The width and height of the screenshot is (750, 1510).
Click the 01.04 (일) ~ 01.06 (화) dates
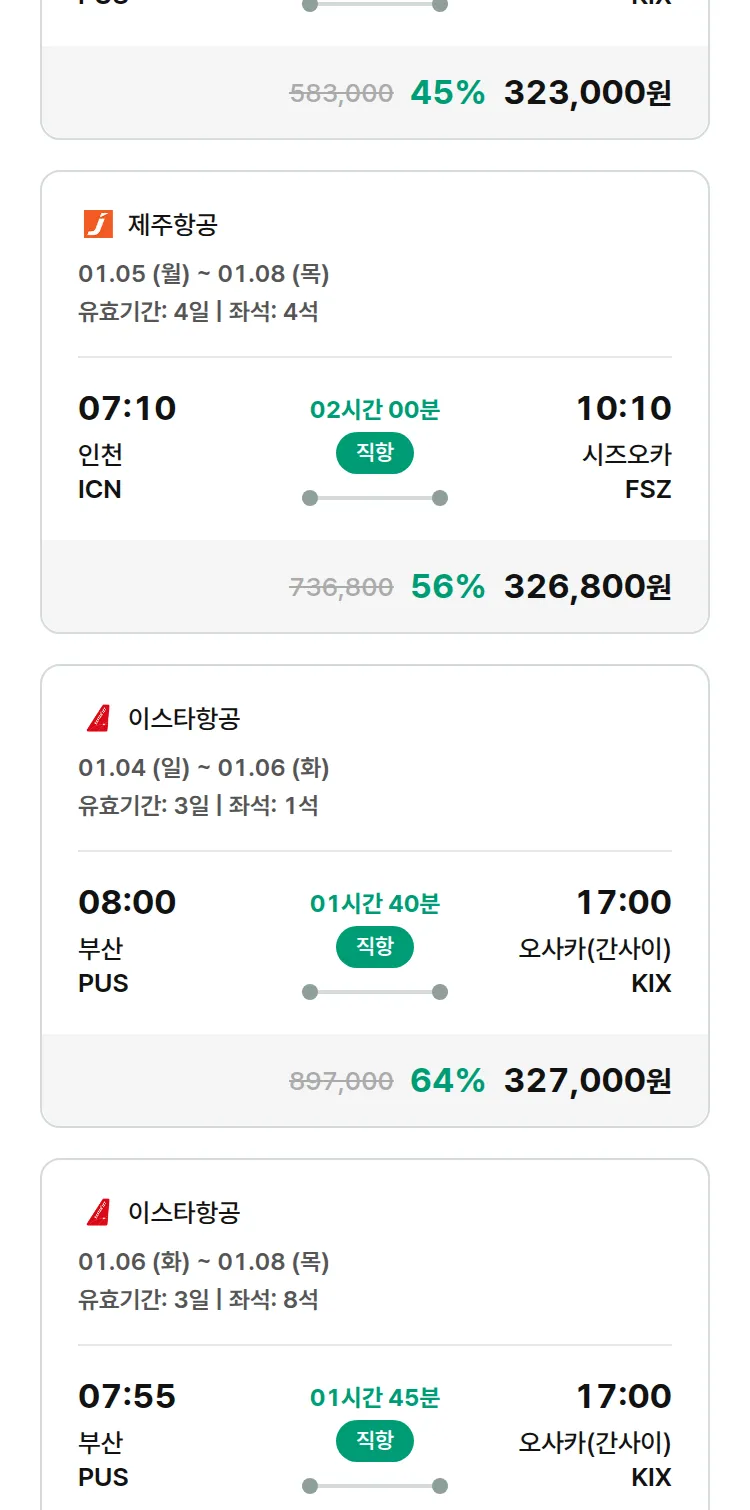[x=204, y=768]
